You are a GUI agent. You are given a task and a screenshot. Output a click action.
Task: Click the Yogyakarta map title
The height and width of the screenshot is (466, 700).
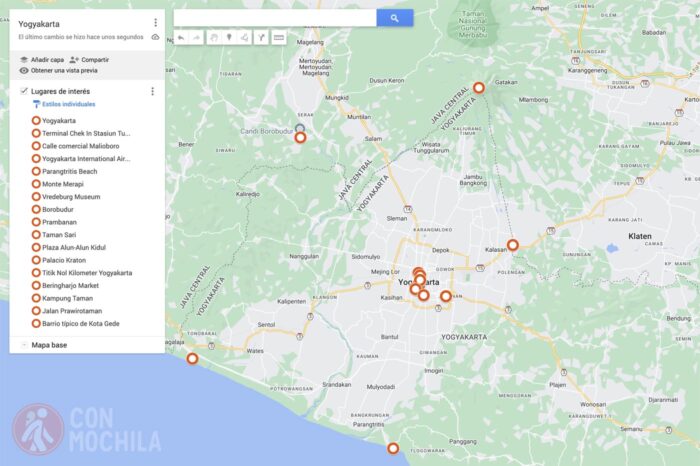(x=39, y=24)
